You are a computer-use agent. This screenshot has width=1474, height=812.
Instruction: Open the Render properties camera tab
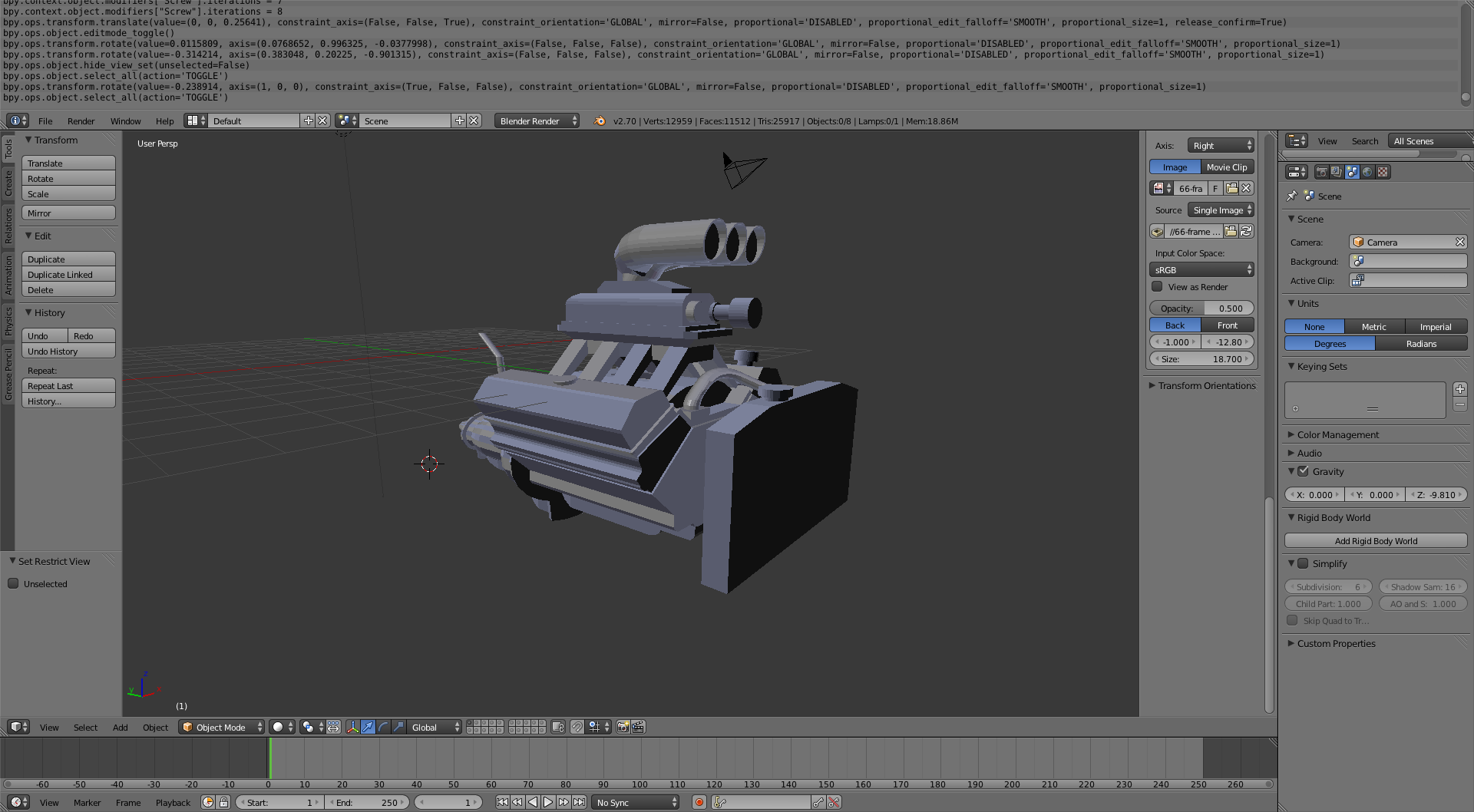point(1321,172)
